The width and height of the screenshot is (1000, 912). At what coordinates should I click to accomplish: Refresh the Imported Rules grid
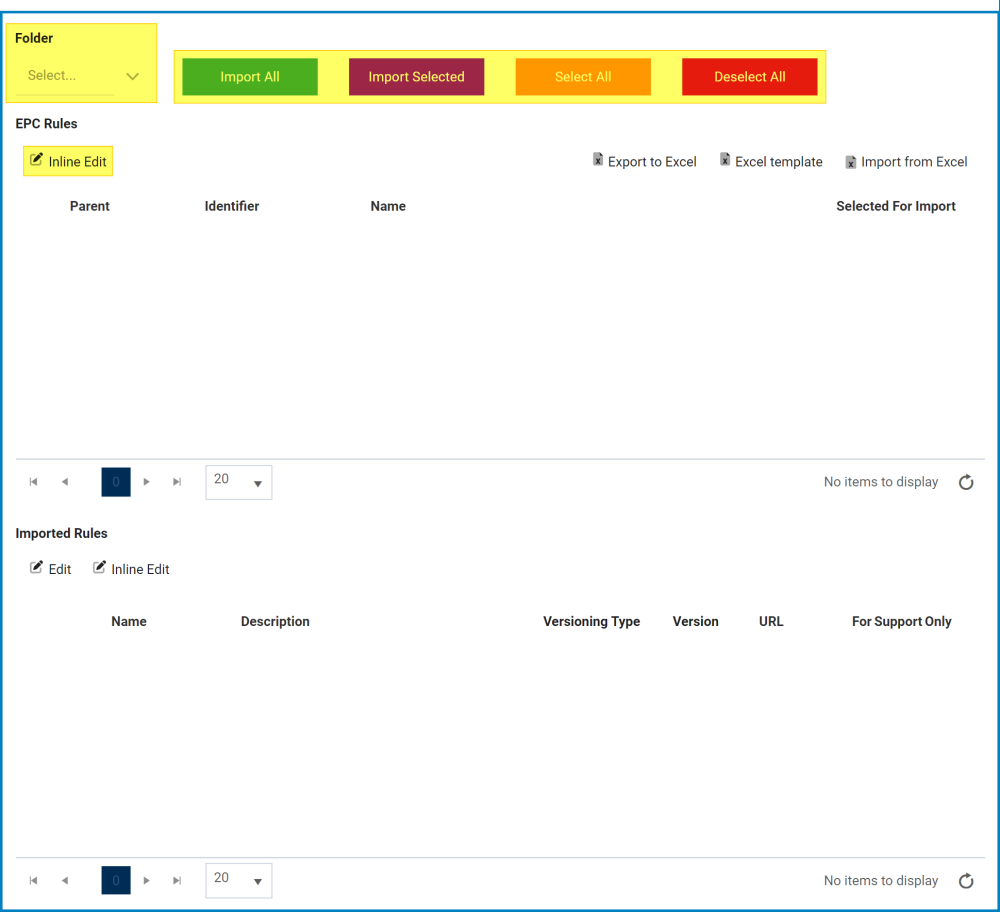pyautogui.click(x=966, y=881)
